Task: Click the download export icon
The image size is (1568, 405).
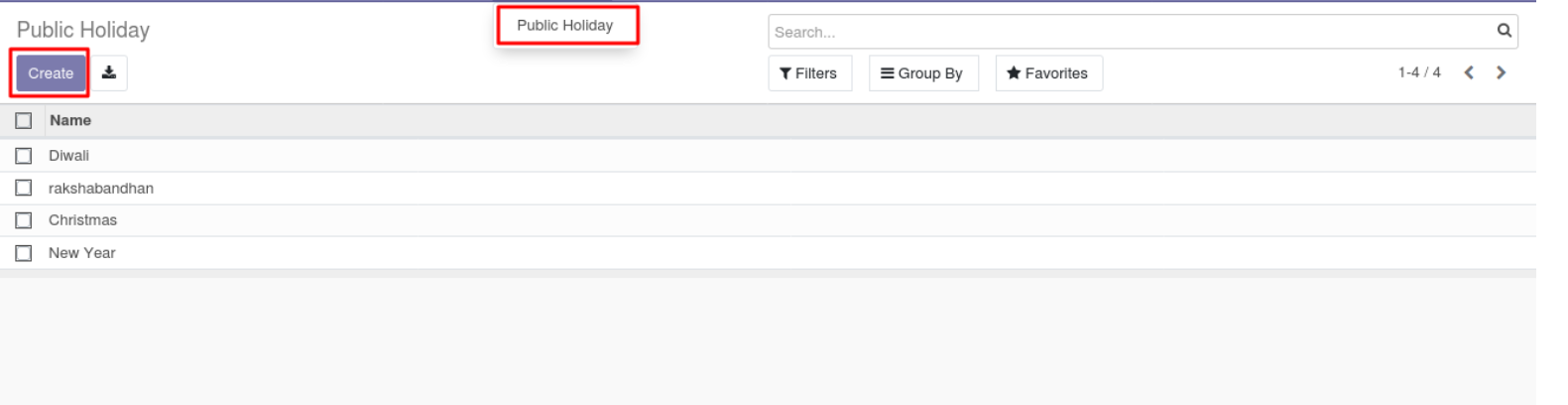Action: coord(109,72)
